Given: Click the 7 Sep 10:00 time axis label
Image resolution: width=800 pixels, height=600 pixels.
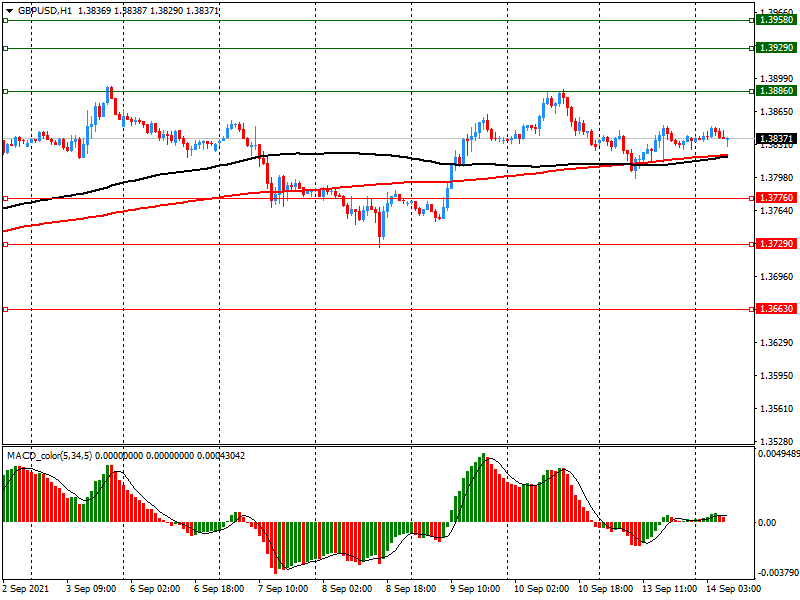Looking at the screenshot, I should pos(283,589).
